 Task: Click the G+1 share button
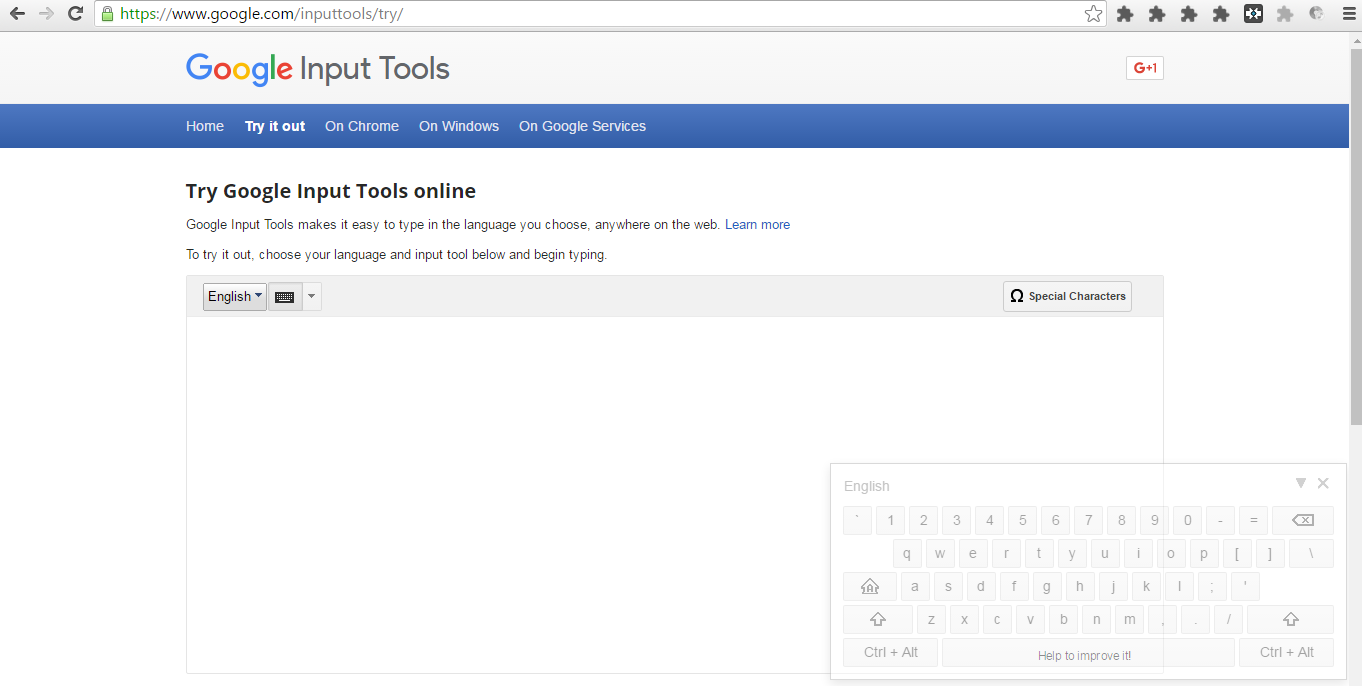click(1144, 67)
